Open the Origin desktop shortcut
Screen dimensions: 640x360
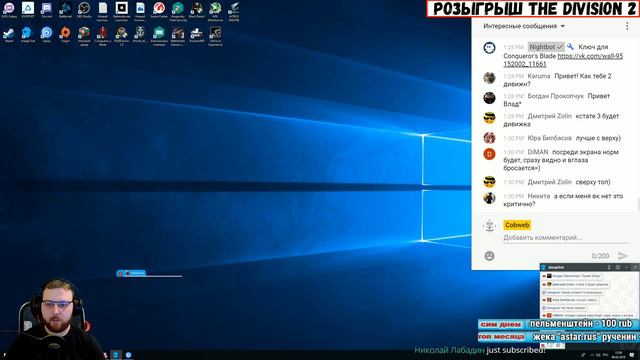tap(65, 34)
